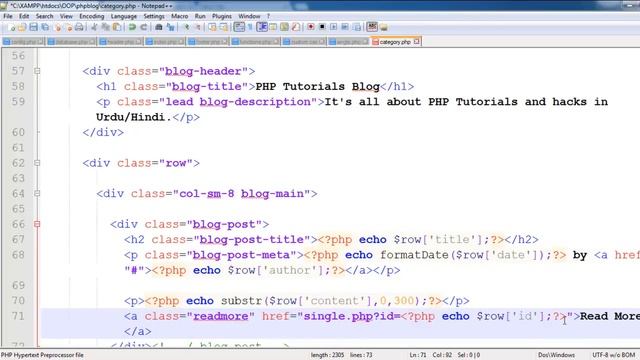
Task: Open the Plugins menu
Action: (x=222, y=16)
